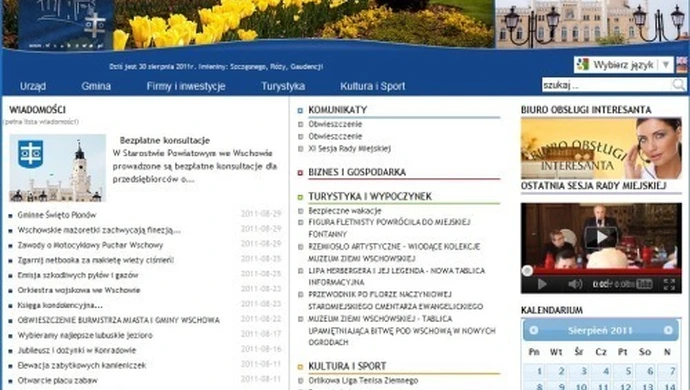The width and height of the screenshot is (690, 390).
Task: Go to previous calendar month
Action: [x=534, y=330]
